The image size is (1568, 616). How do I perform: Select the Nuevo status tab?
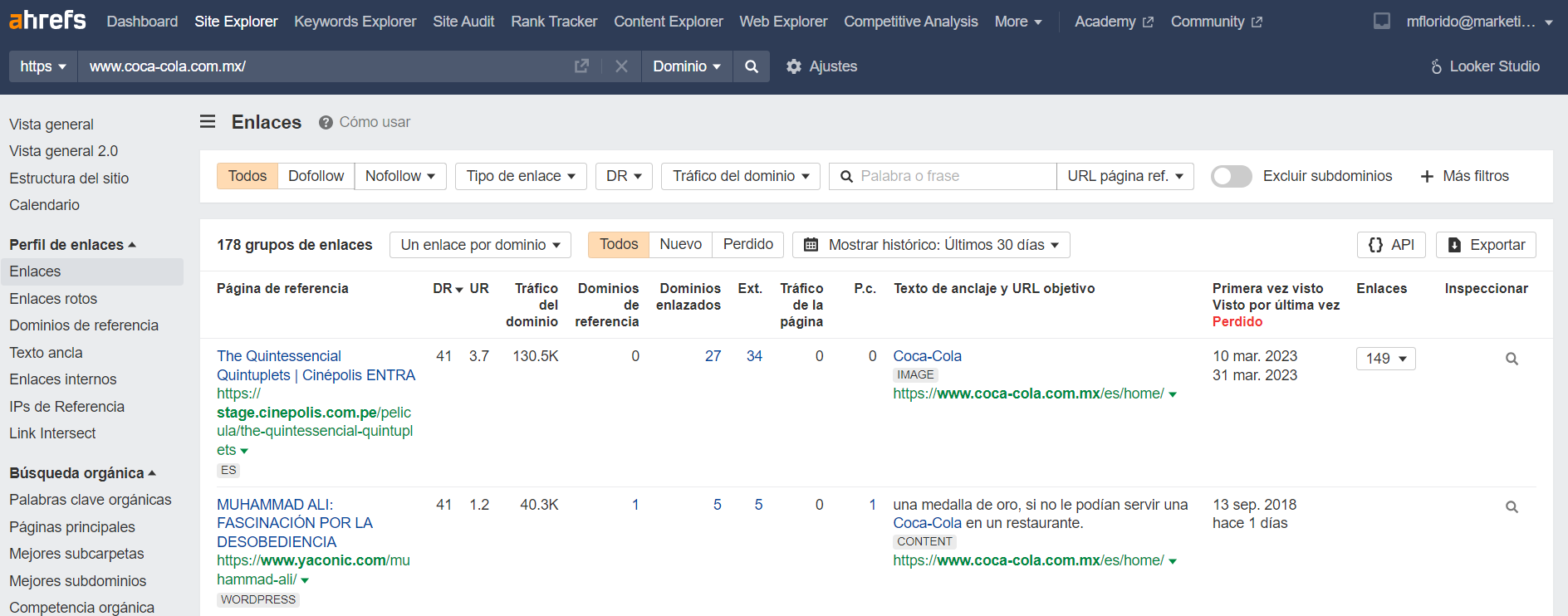pos(681,244)
